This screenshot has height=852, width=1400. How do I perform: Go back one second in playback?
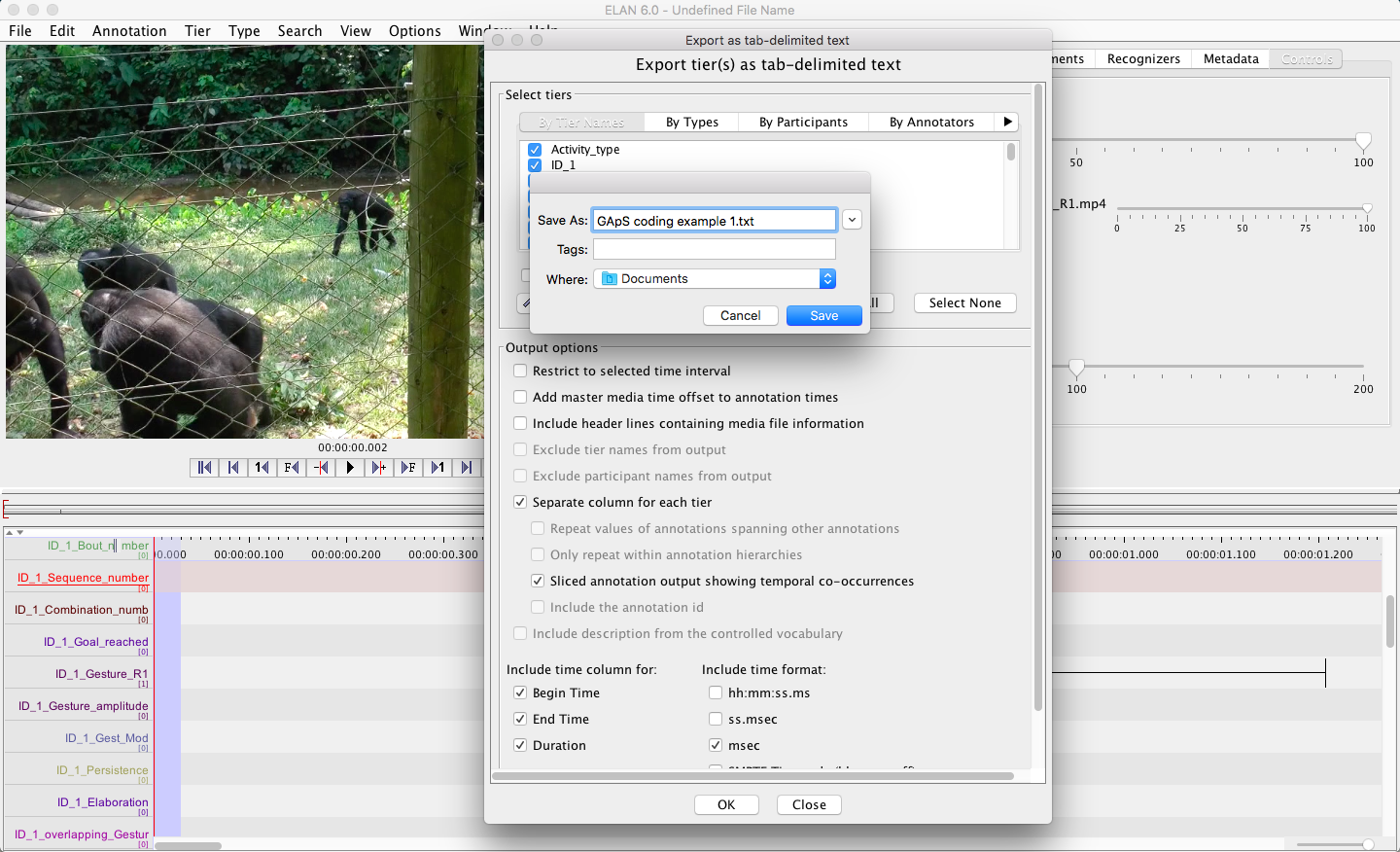(262, 468)
